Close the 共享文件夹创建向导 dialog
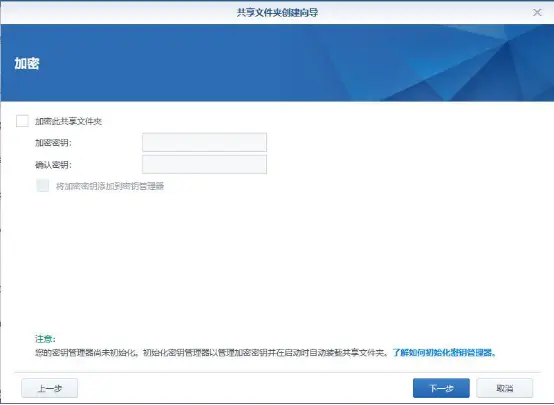Viewport: 554px width, 405px height. (537, 13)
